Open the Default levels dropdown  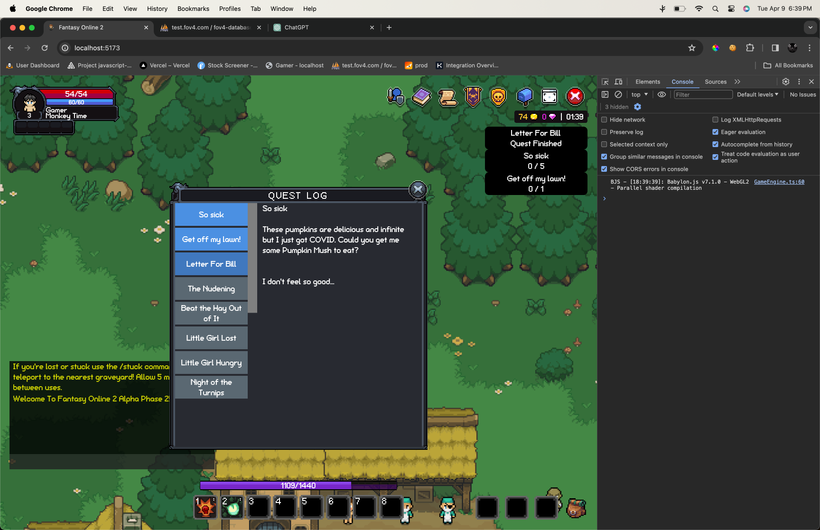tap(757, 95)
